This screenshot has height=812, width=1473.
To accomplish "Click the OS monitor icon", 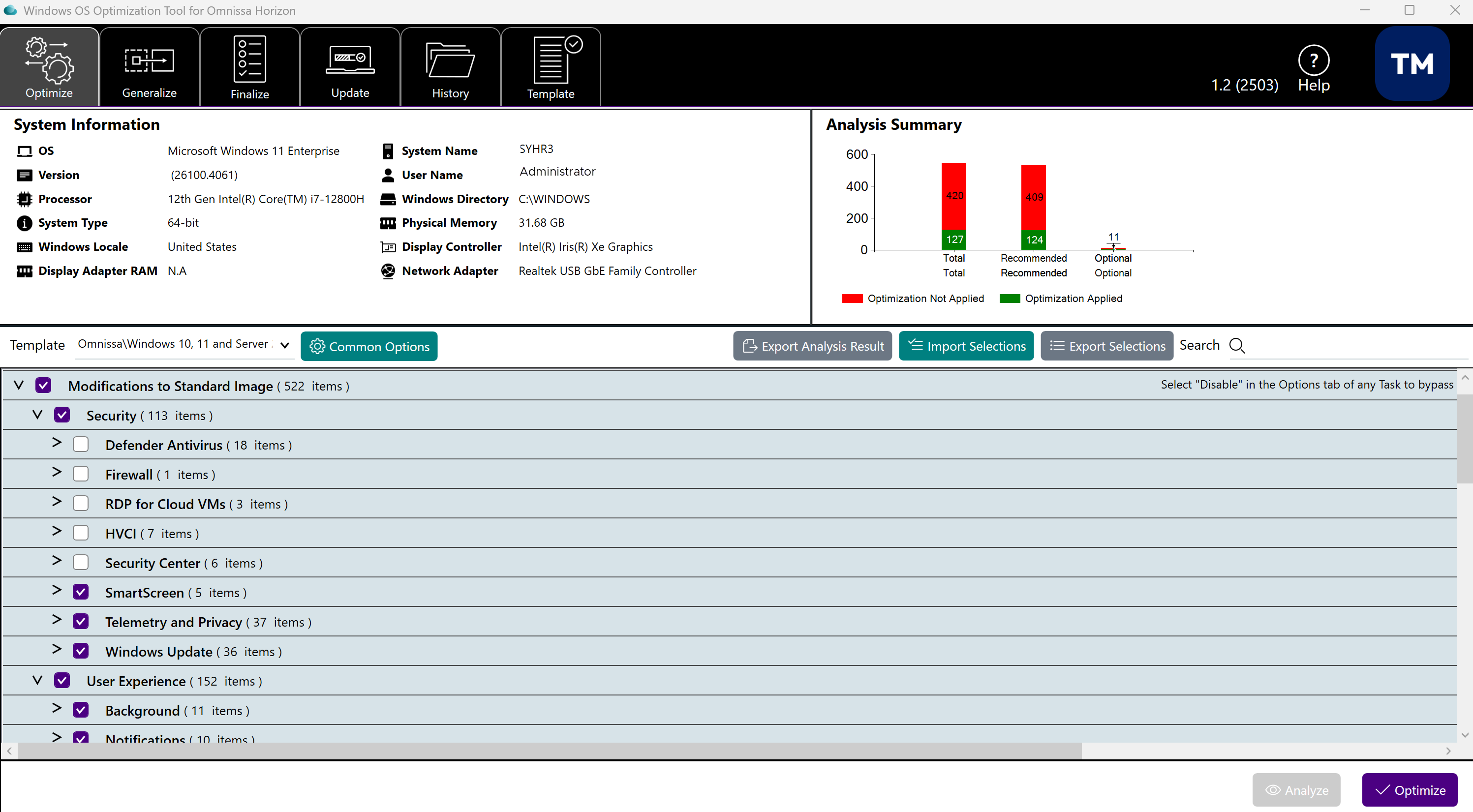I will click(x=24, y=151).
